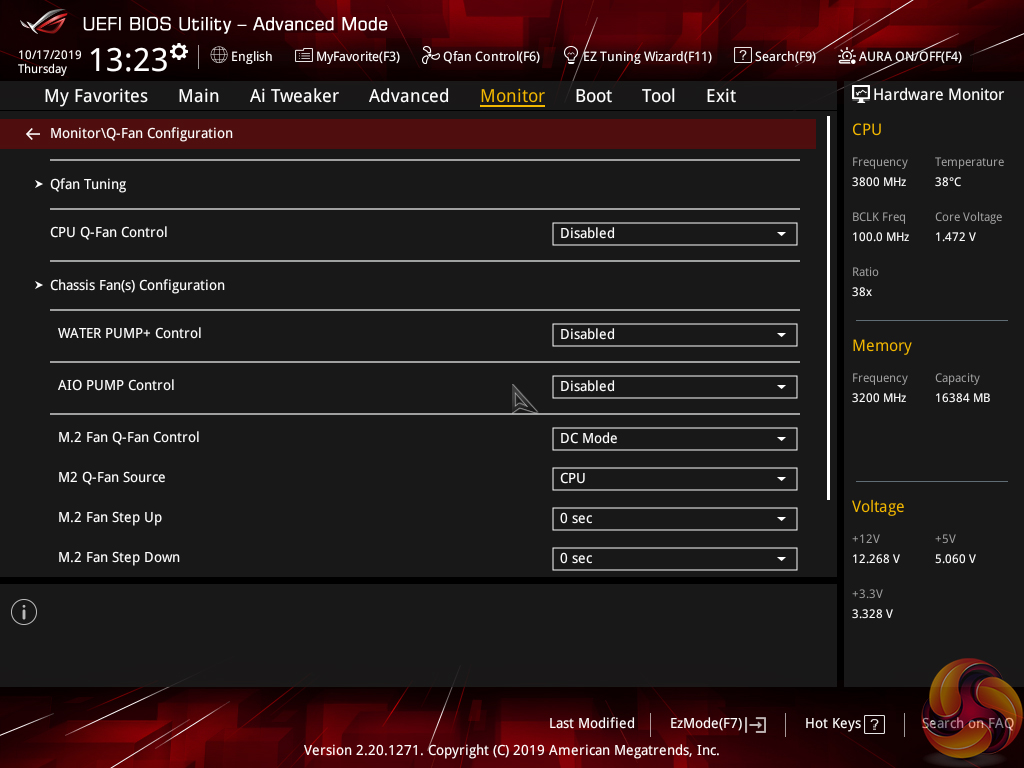This screenshot has height=768, width=1024.
Task: Expand Chassis Fan(s) Configuration submenu
Action: (x=137, y=285)
